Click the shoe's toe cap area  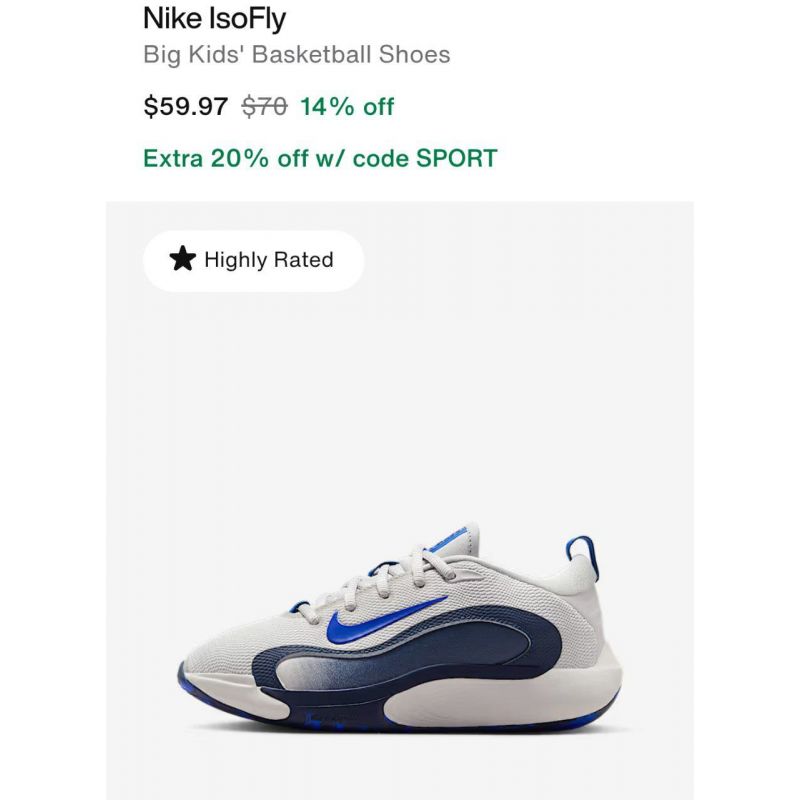(214, 658)
